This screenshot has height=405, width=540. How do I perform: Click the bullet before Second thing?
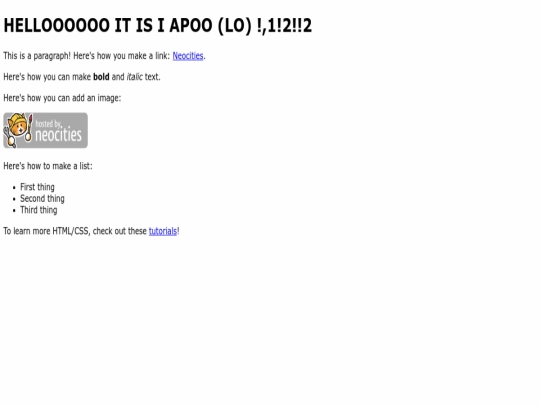click(14, 199)
